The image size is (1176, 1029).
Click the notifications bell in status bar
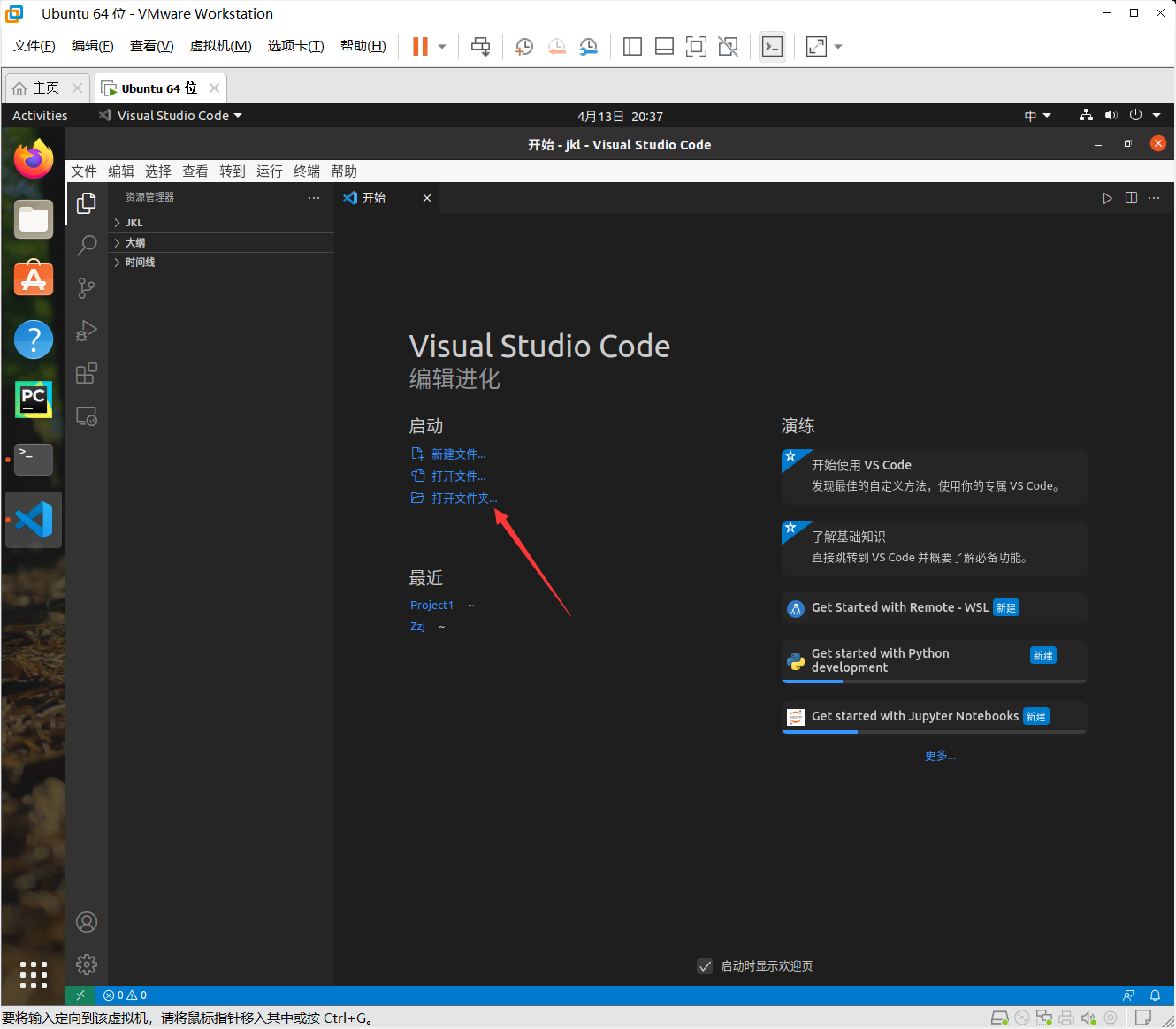point(1155,995)
